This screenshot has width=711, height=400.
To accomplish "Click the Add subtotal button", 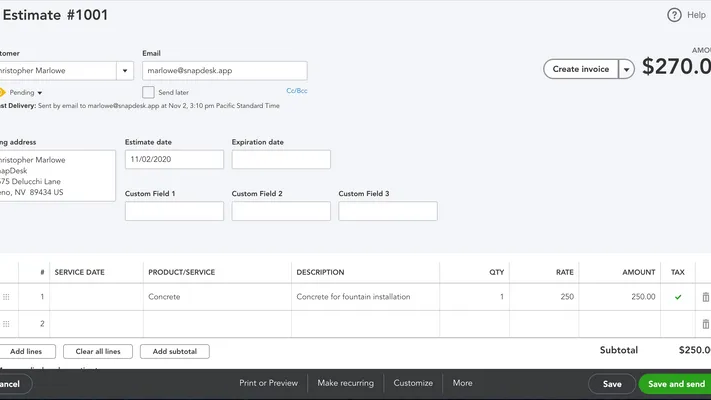I will (x=174, y=352).
